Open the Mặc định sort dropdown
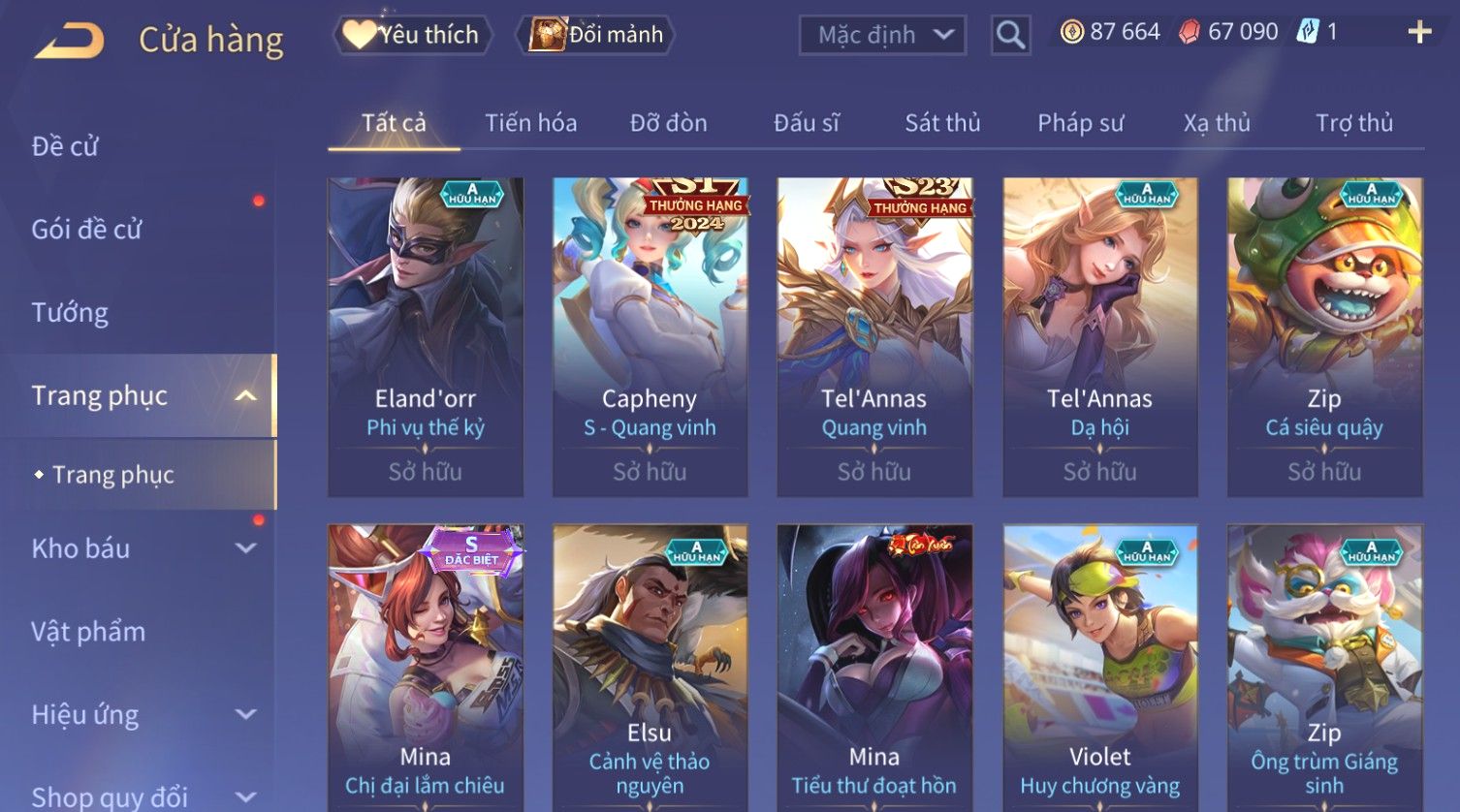The width and height of the screenshot is (1460, 812). tap(882, 36)
